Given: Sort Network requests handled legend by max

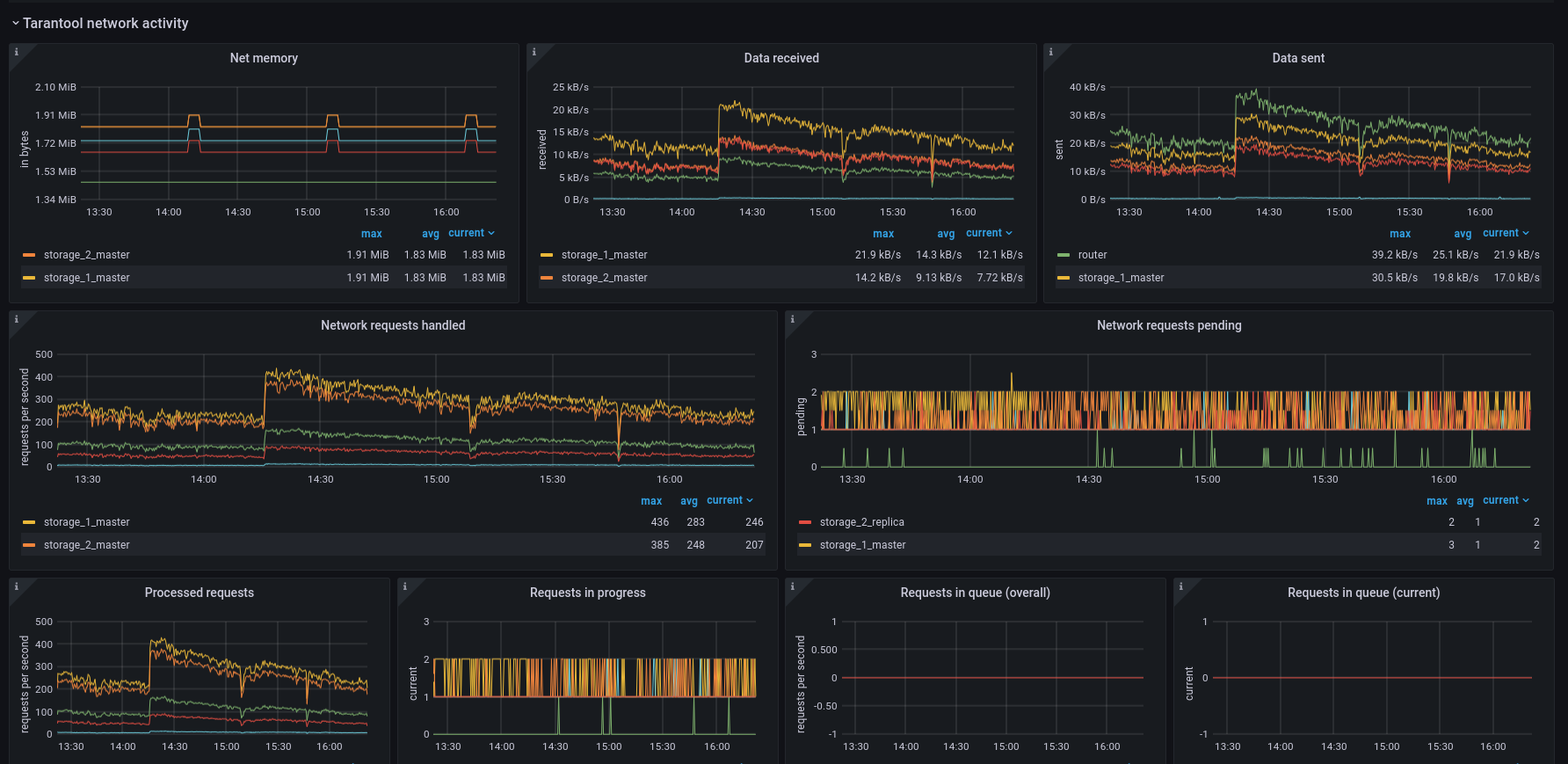Looking at the screenshot, I should (651, 501).
